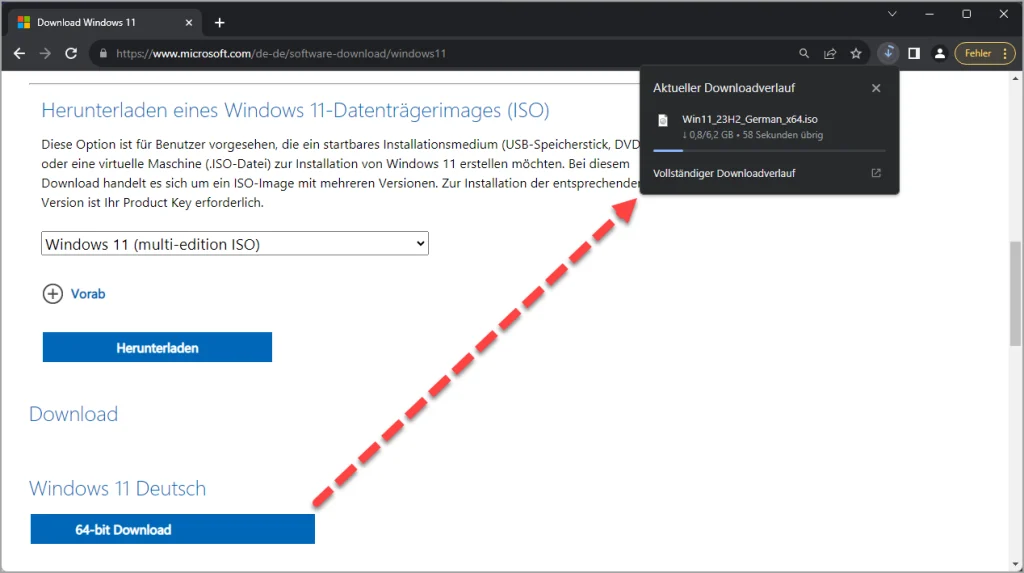This screenshot has width=1024, height=573.
Task: Click the Herunterladen eines Windows 11-Datenträgerimages heading
Action: coord(295,110)
